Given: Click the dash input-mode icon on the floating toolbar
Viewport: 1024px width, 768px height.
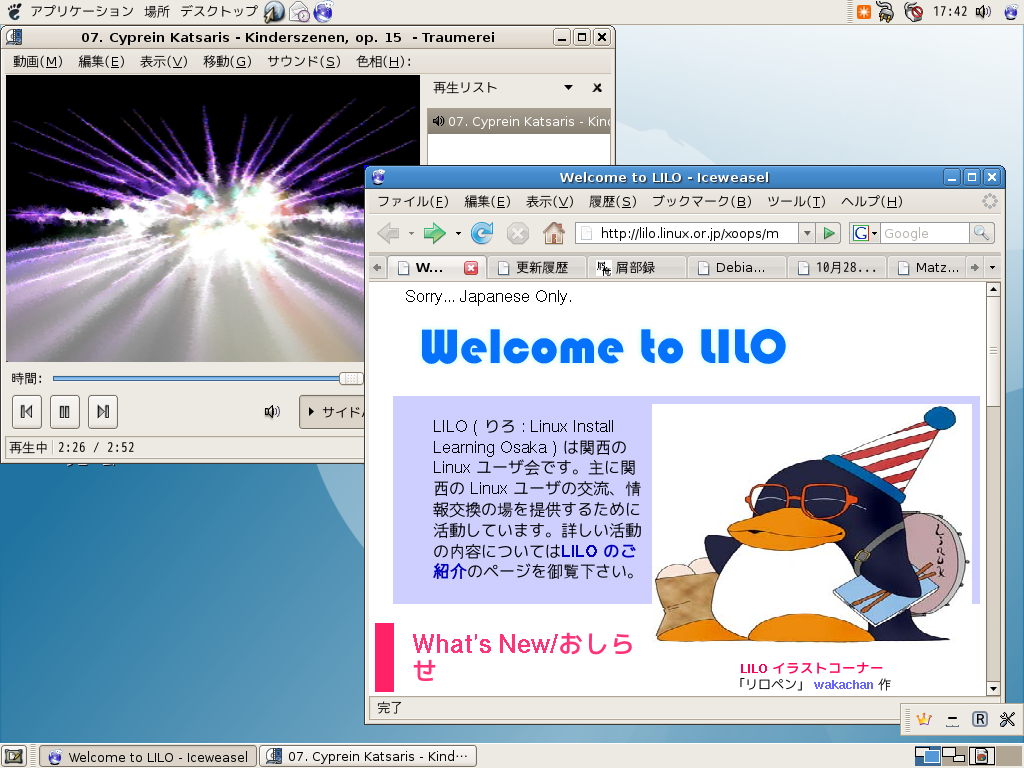Looking at the screenshot, I should (952, 720).
